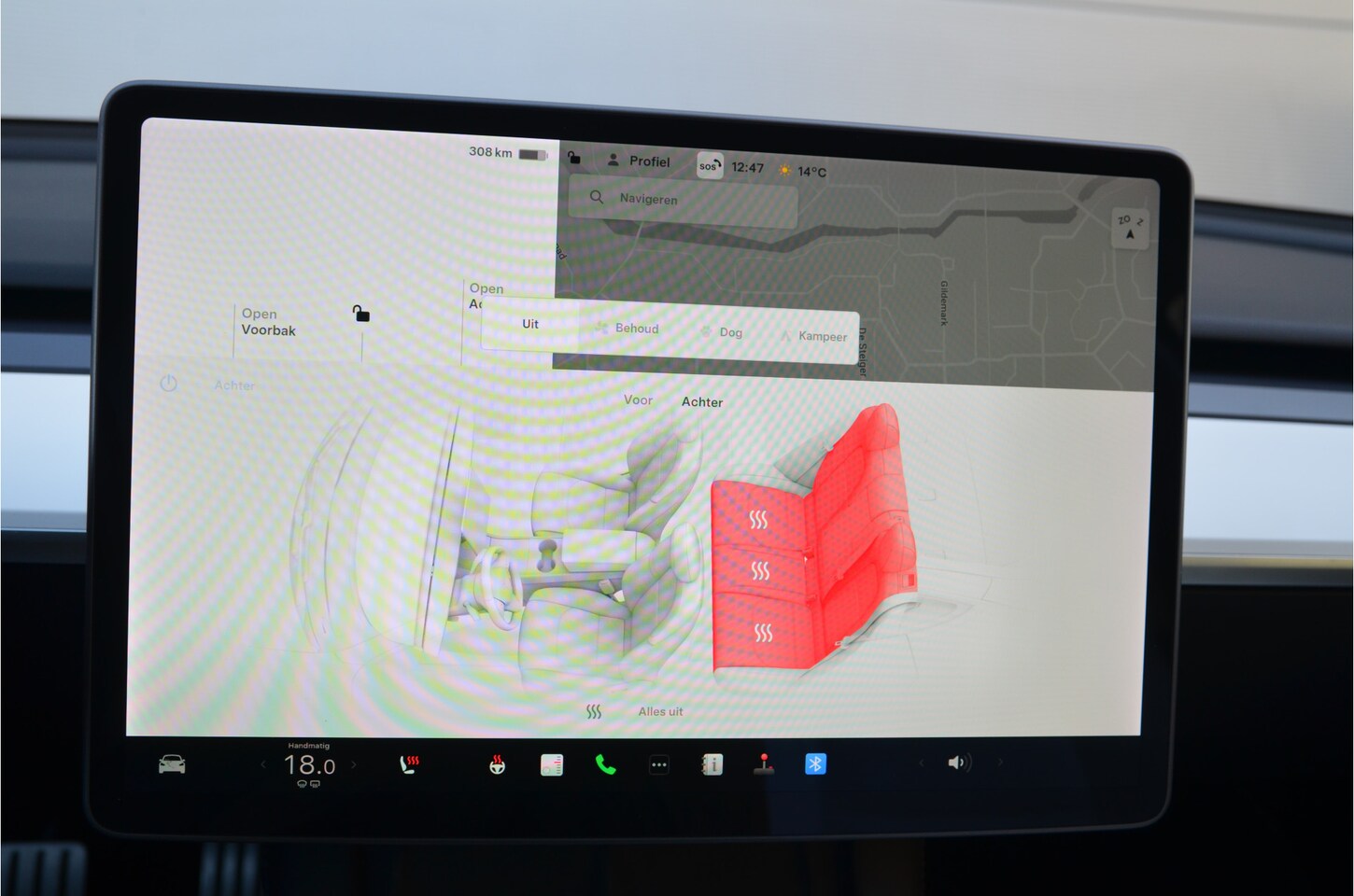Screen dimensions: 1354x896
Task: Switch to Voor seats tab
Action: pos(638,399)
